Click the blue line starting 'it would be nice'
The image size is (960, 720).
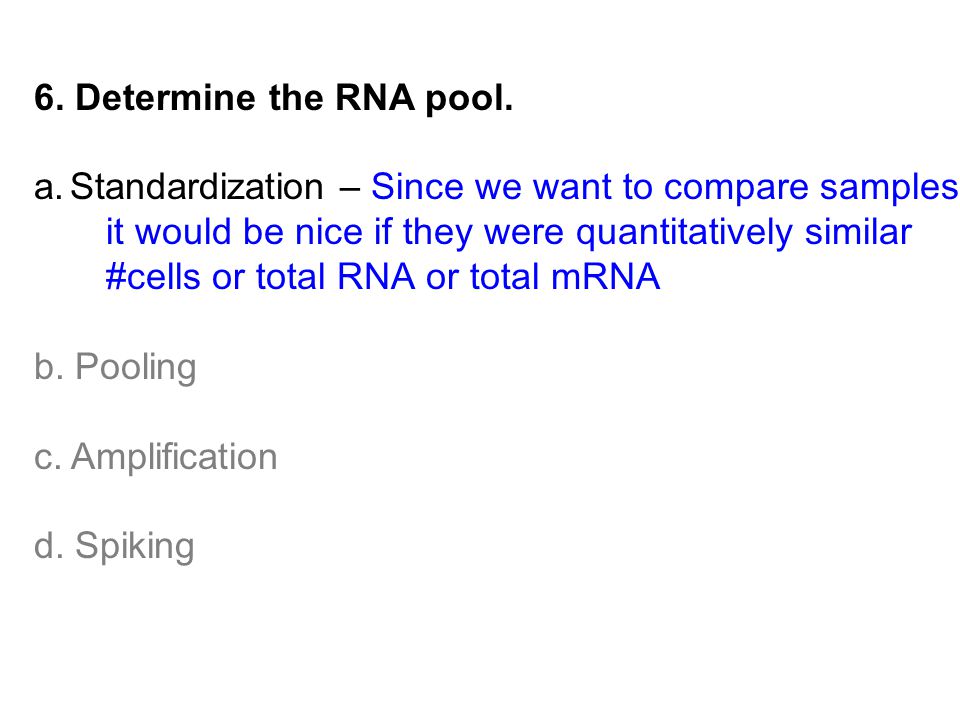pyautogui.click(x=509, y=233)
